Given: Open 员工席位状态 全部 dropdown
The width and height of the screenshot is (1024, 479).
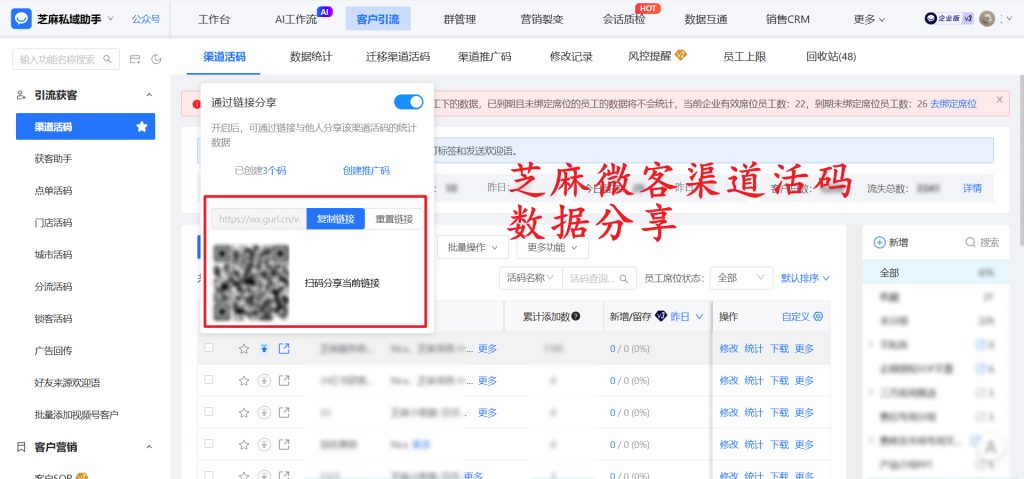Looking at the screenshot, I should pos(741,278).
